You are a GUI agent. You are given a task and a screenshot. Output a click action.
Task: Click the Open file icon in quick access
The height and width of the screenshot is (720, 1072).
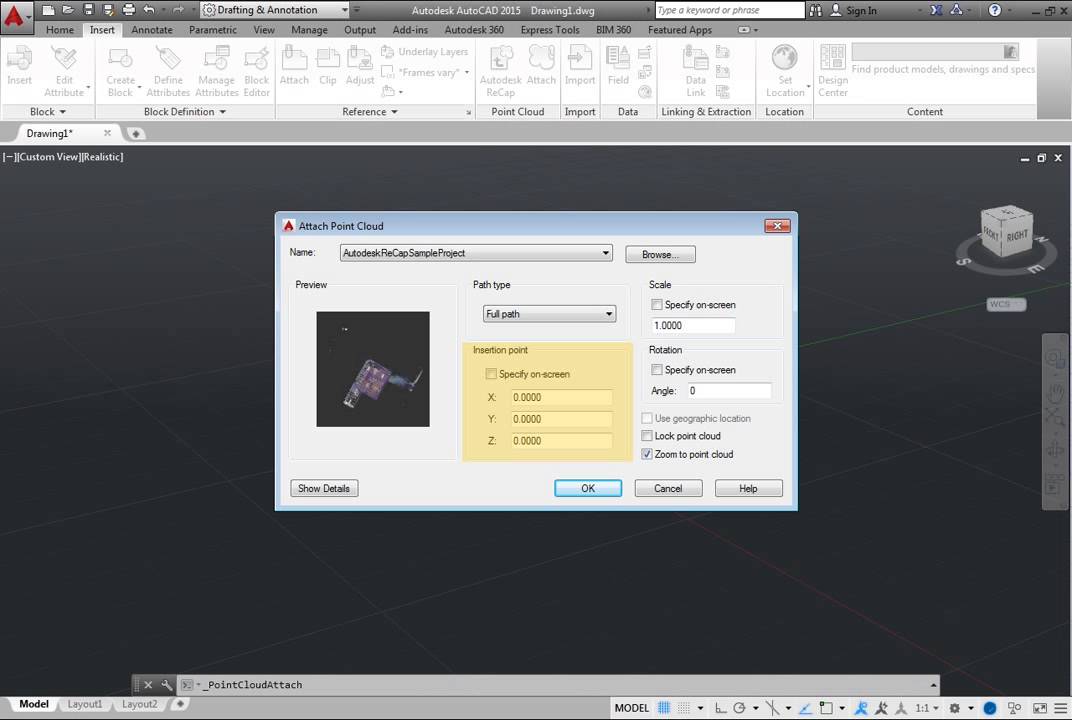pos(68,10)
